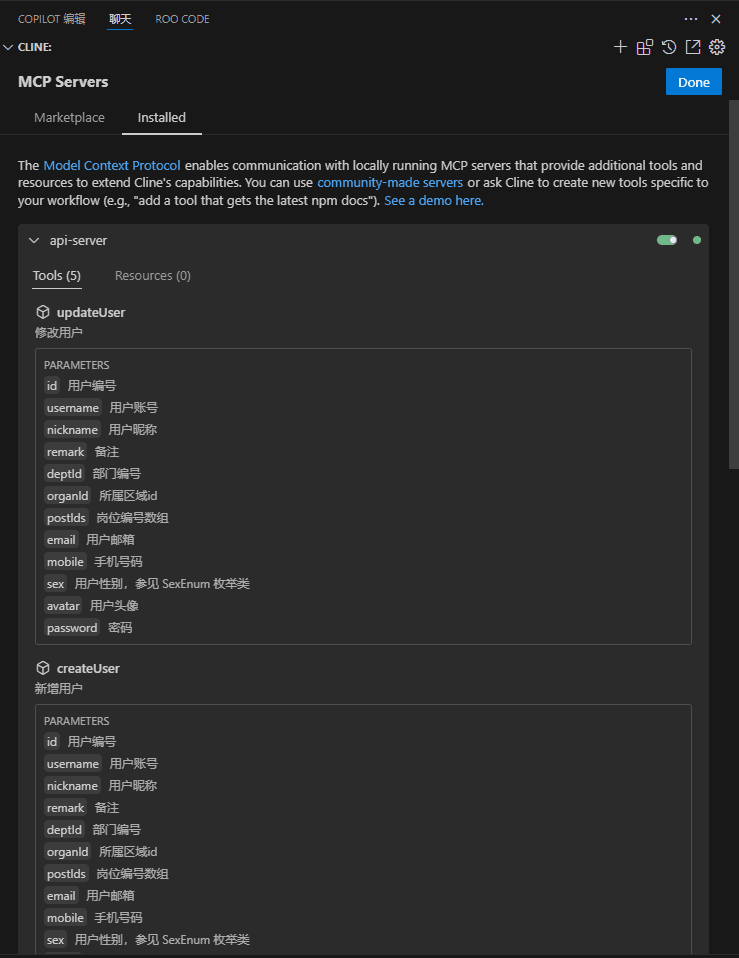Open Cline task history icon
The height and width of the screenshot is (958, 739).
[669, 47]
